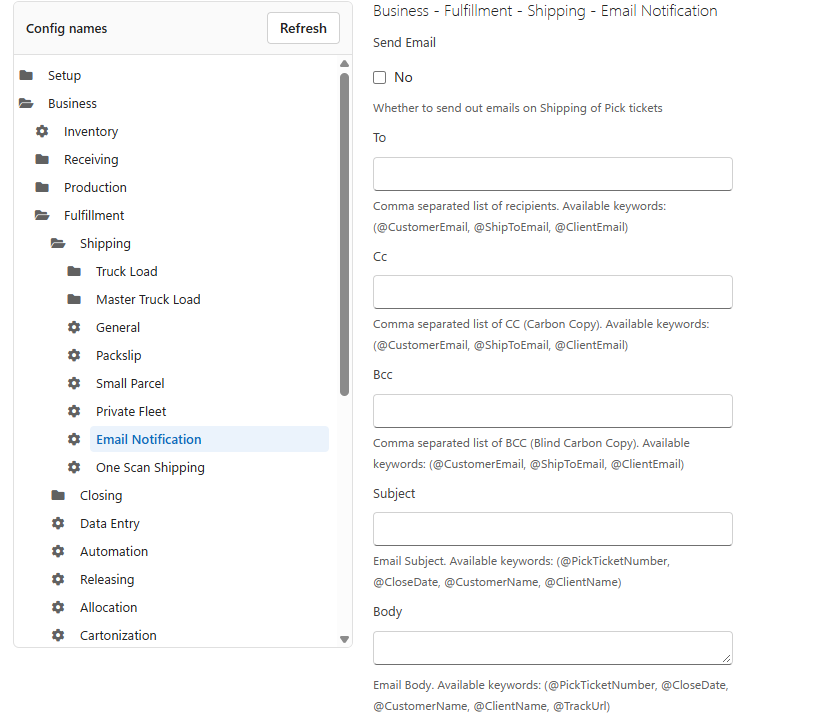The width and height of the screenshot is (833, 715).
Task: Click the gear icon beside General
Action: click(74, 328)
